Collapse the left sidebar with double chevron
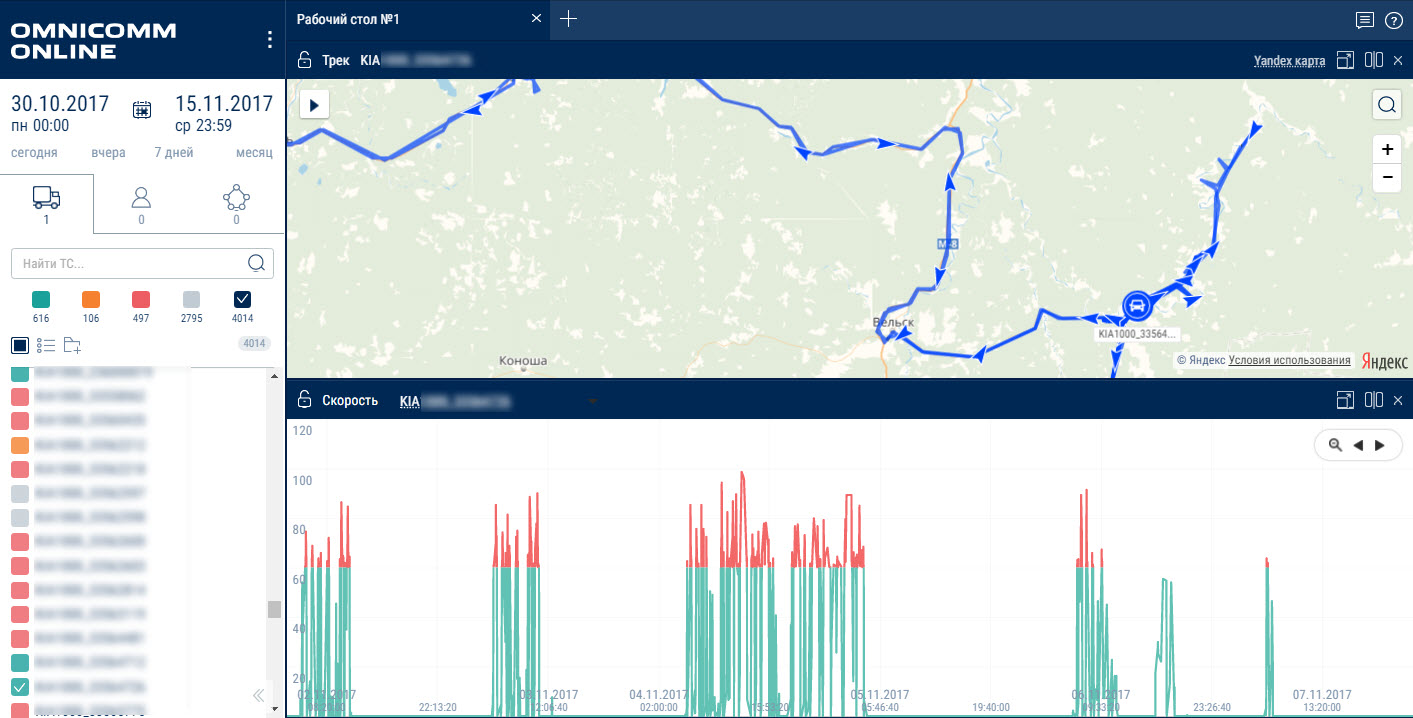This screenshot has height=718, width=1413. click(x=258, y=695)
